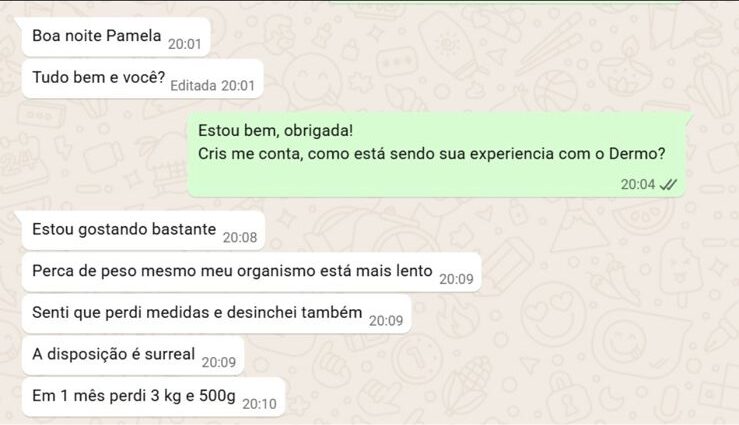
Task: Click the 'Tudo bem e você?' message
Action: click(x=142, y=79)
